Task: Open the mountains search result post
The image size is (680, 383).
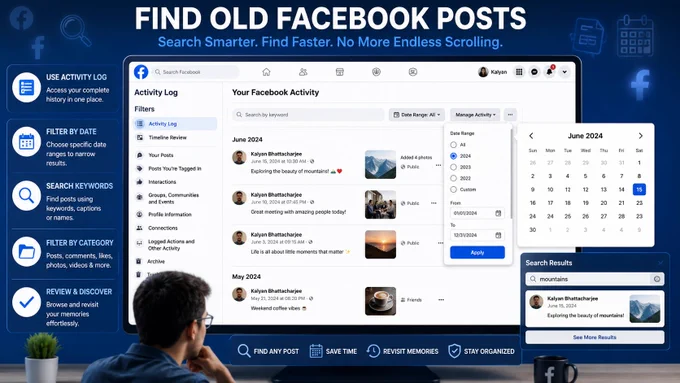Action: coord(595,308)
